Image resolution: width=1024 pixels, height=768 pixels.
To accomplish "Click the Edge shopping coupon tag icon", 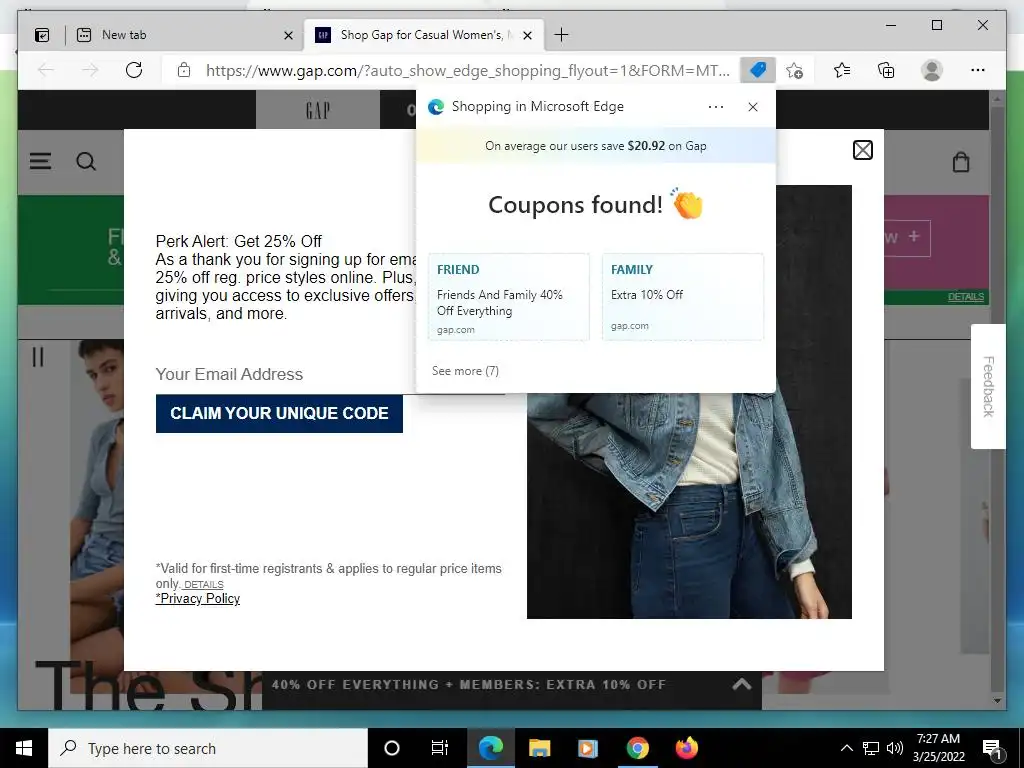I will [x=758, y=70].
